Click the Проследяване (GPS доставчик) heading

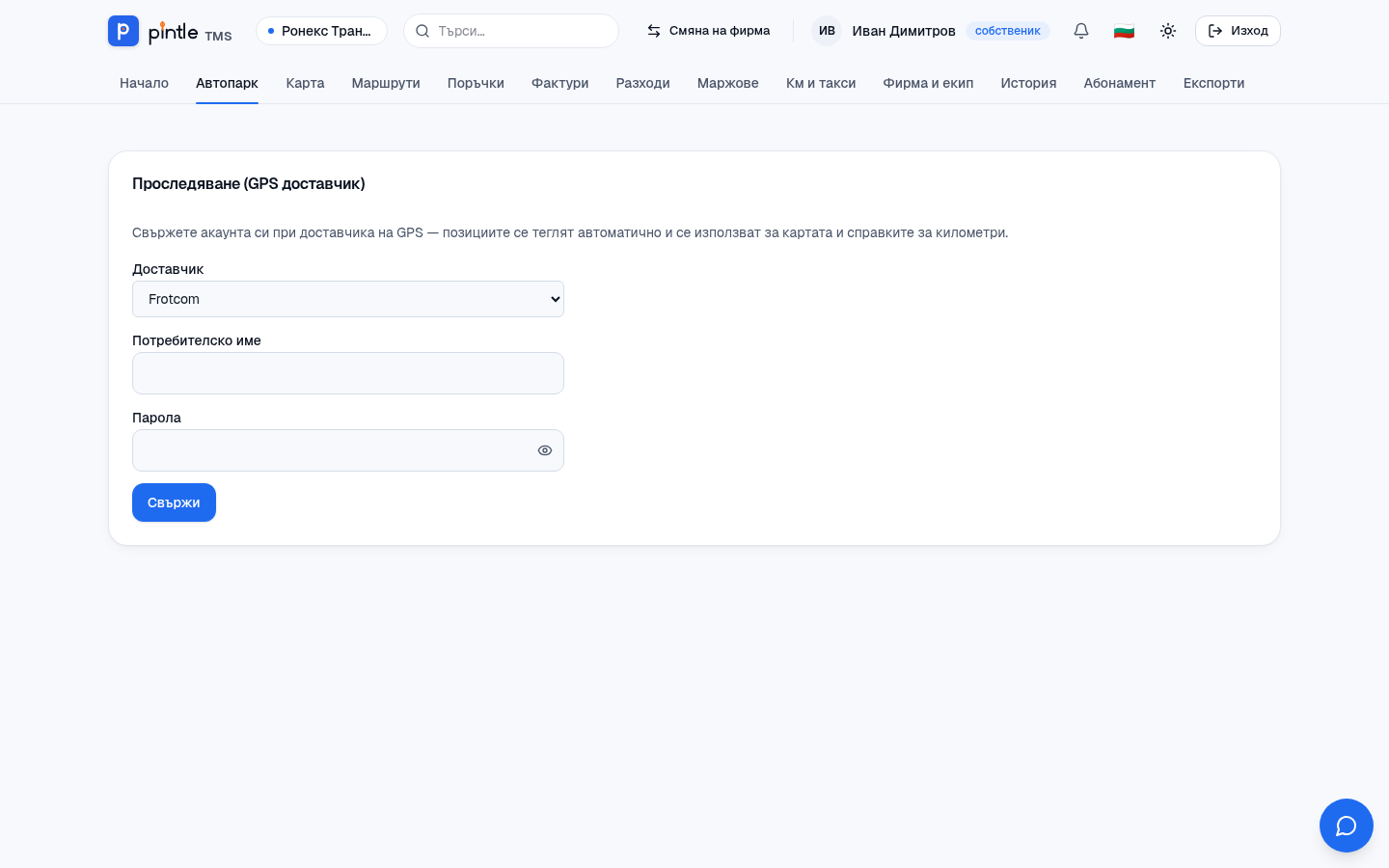point(249,183)
